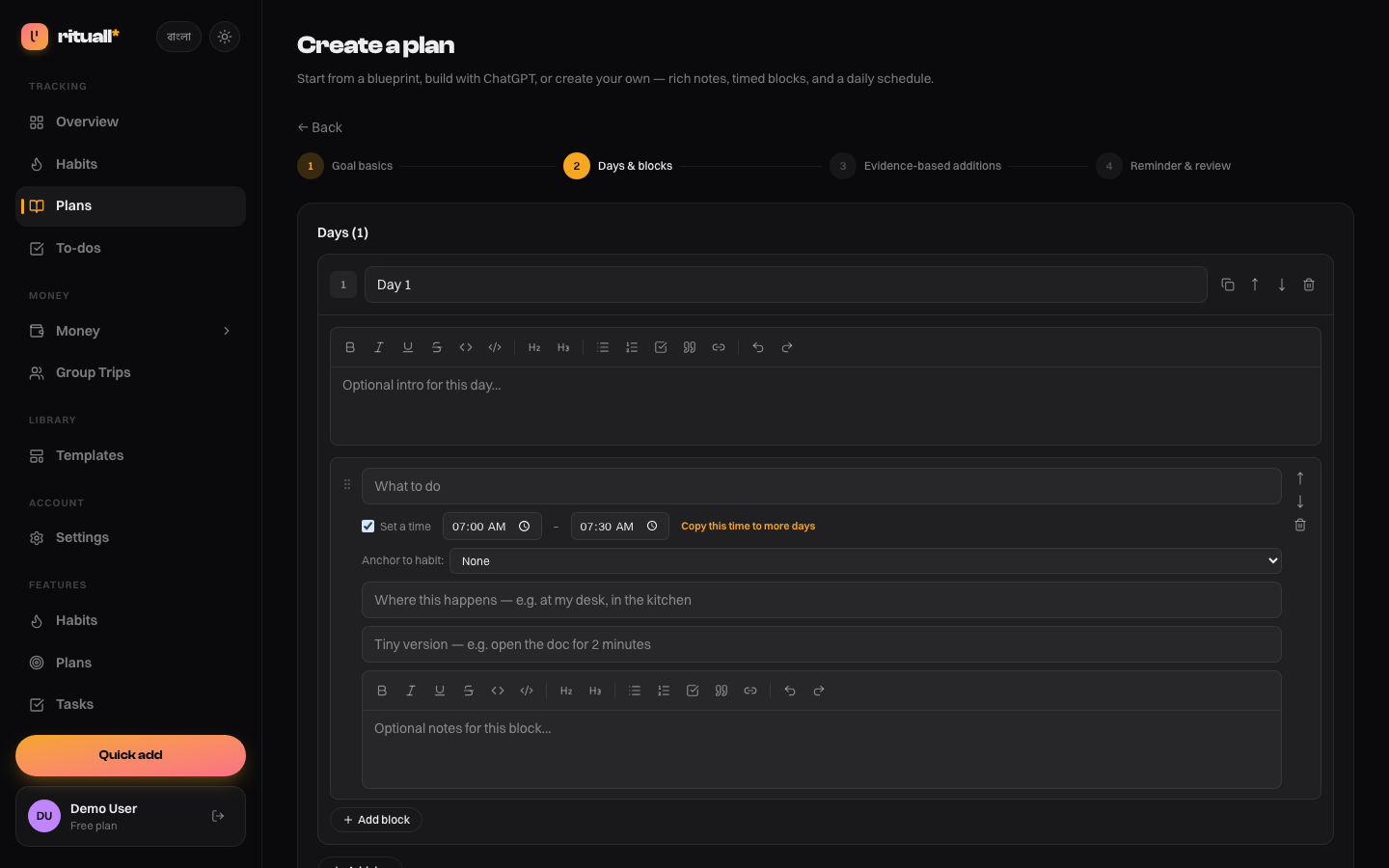Switch language with the বাংলা button
1389x868 pixels.
pyautogui.click(x=178, y=37)
